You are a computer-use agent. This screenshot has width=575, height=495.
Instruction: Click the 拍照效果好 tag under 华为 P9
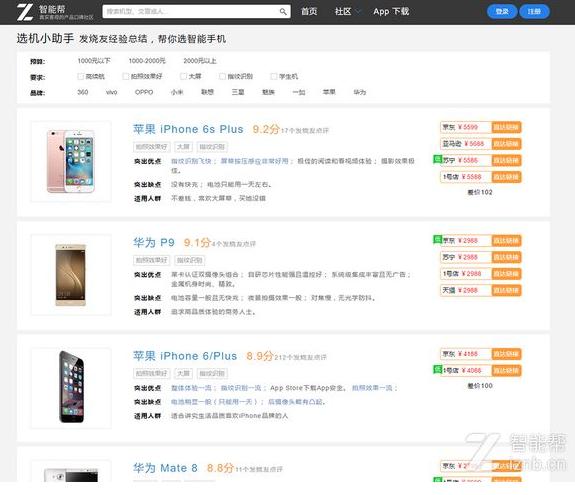(151, 260)
